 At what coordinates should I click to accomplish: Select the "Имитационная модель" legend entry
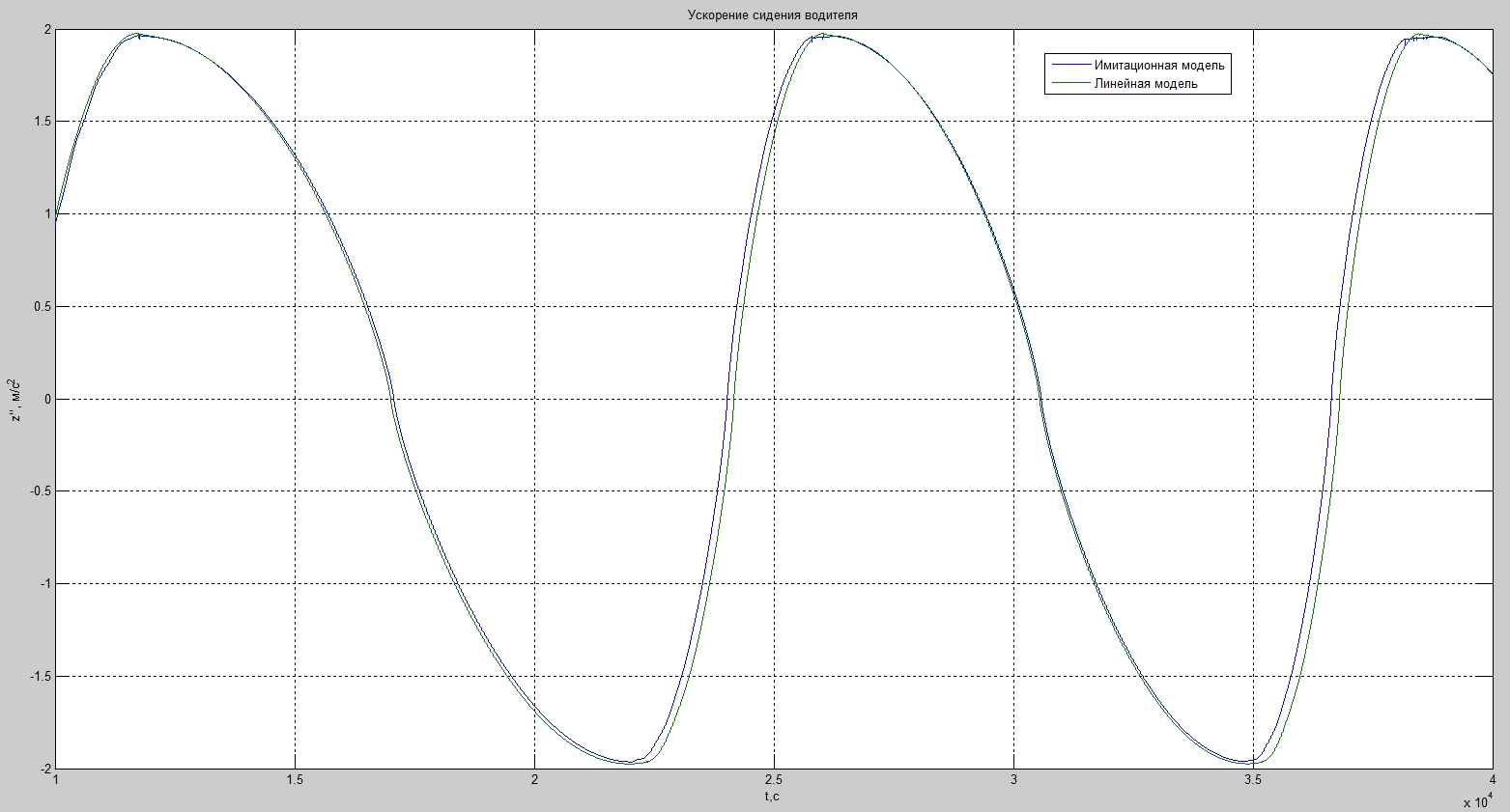(x=1158, y=66)
